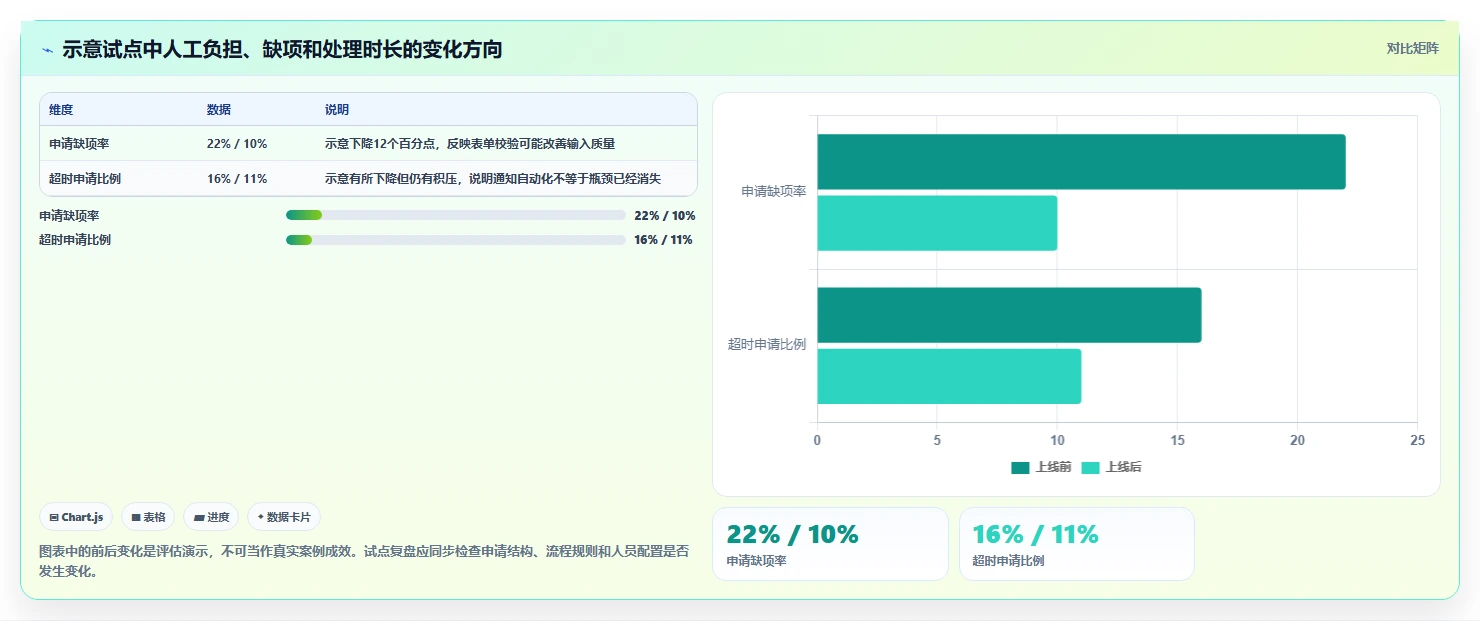Select the 表格 tag chip

pos(148,517)
